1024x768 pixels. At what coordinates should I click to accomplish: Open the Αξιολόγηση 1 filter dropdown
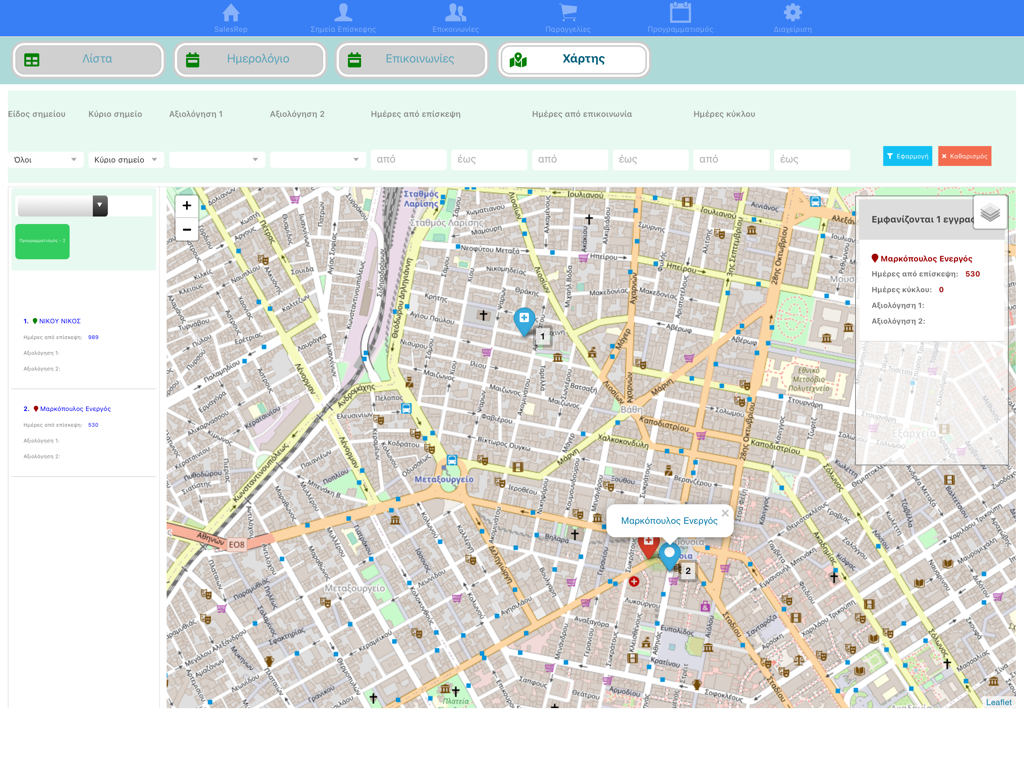point(217,159)
